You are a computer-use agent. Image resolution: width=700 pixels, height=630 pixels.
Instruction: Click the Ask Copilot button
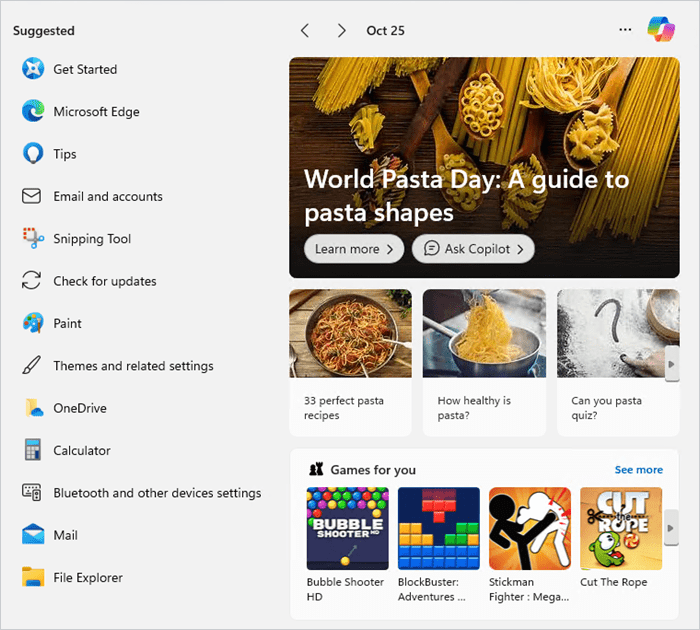click(x=473, y=249)
